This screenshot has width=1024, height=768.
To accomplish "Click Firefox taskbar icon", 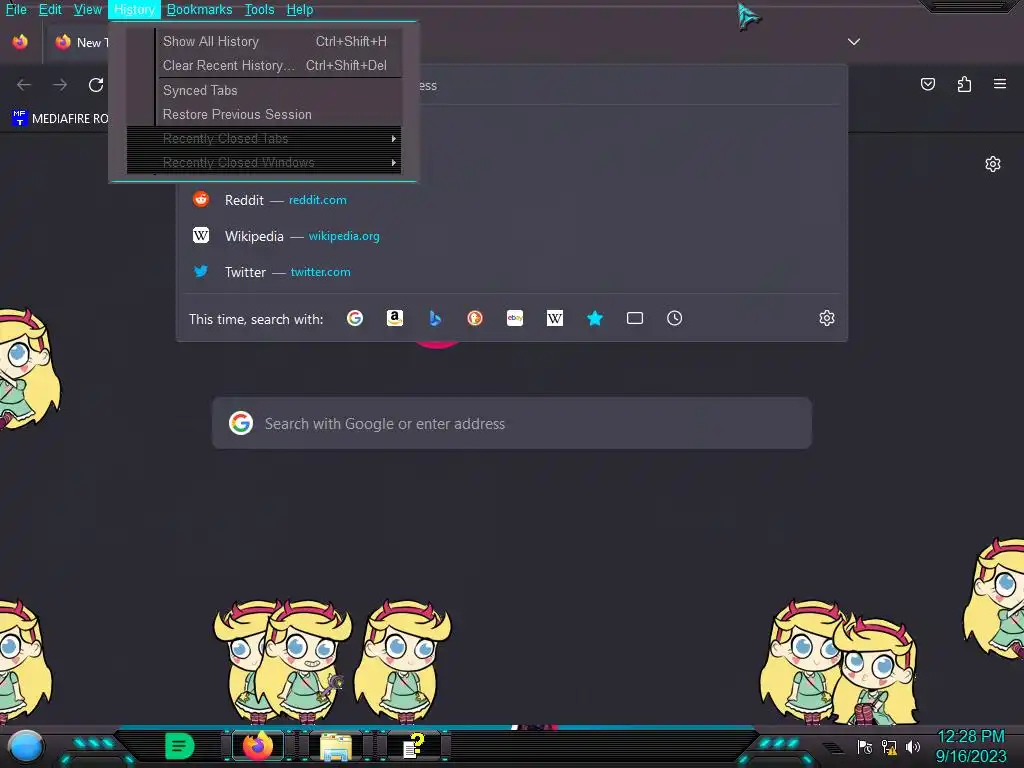I will (258, 746).
